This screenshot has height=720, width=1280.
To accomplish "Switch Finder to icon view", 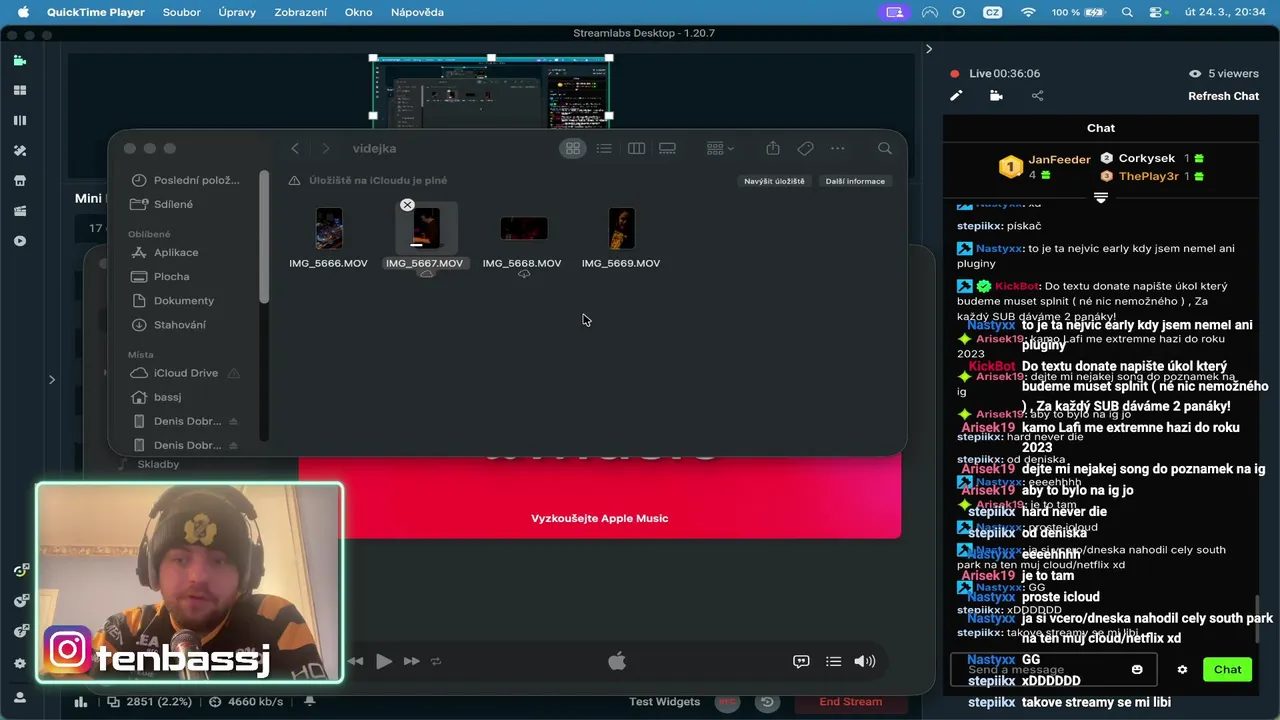I will pos(573,148).
